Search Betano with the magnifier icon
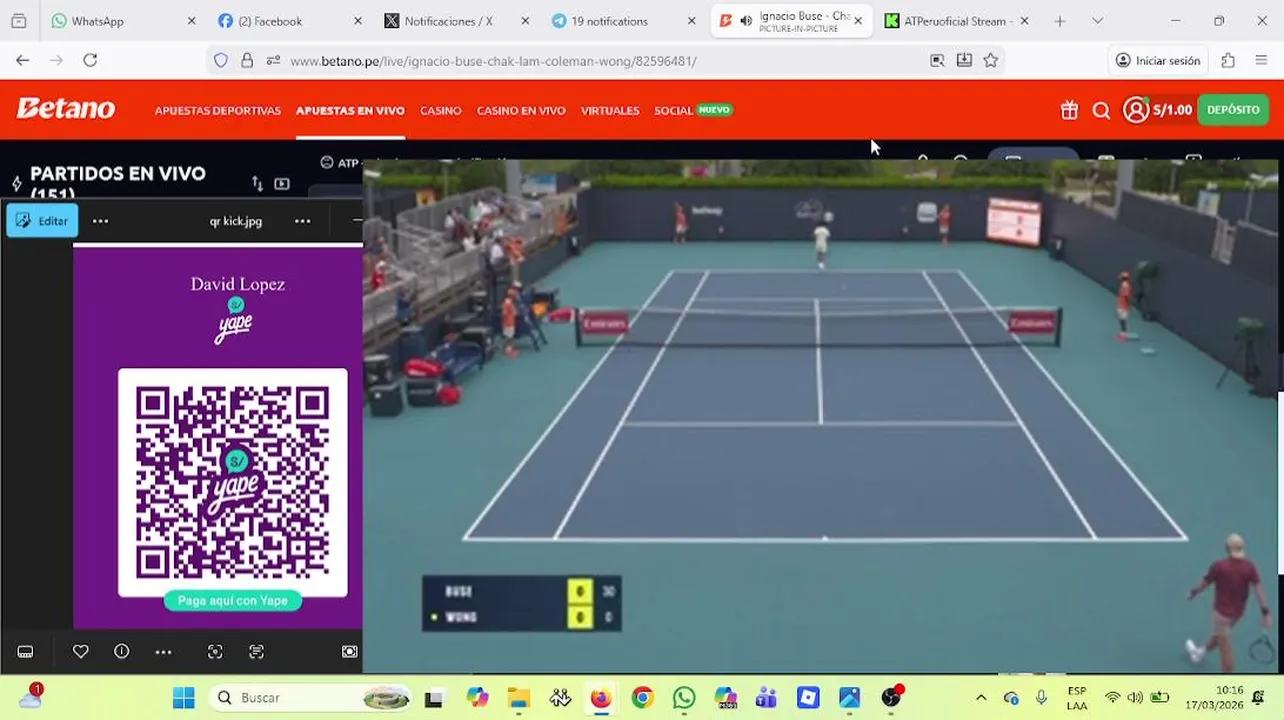The width and height of the screenshot is (1284, 720). (x=1101, y=110)
